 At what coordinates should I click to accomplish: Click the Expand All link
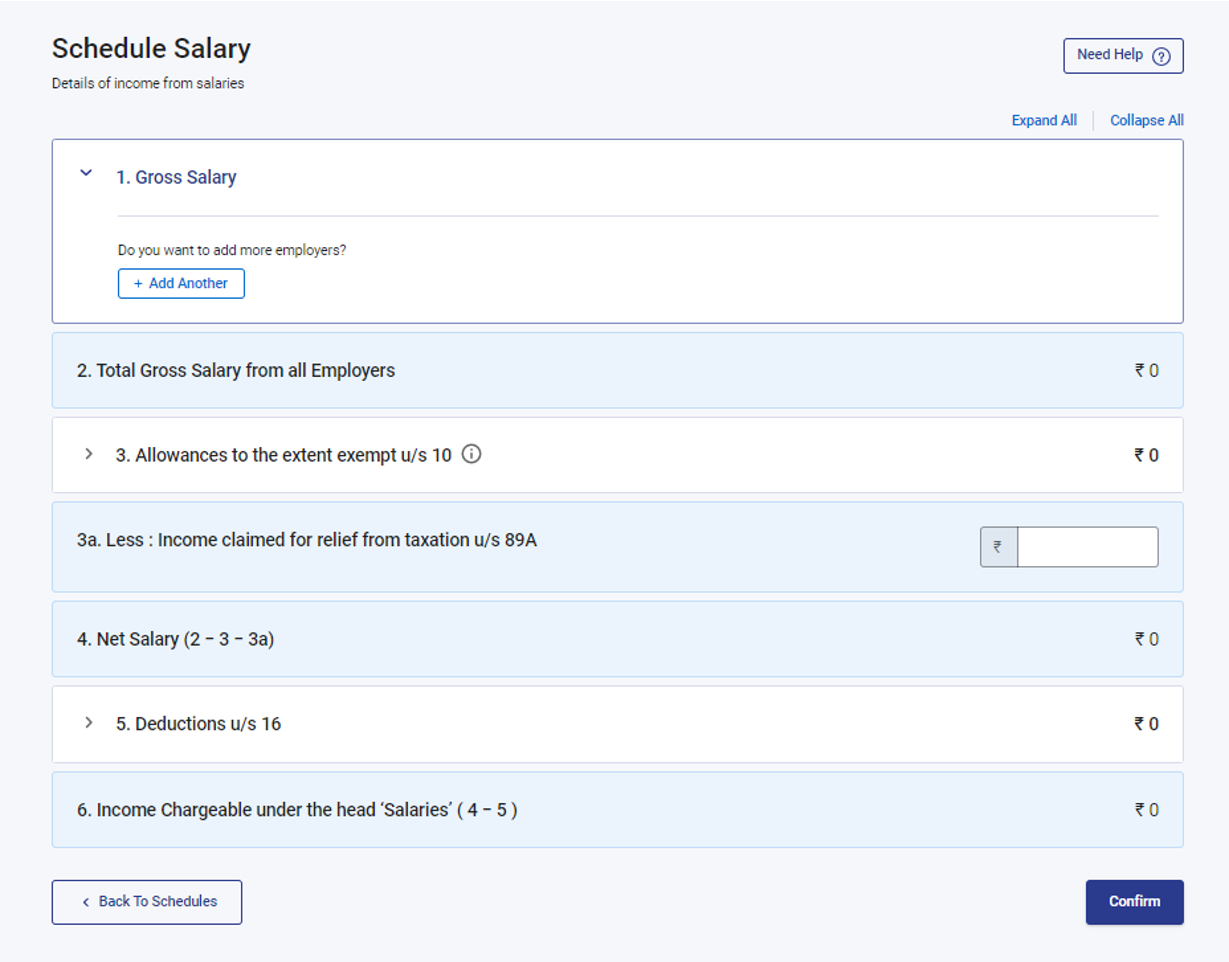pos(1044,120)
